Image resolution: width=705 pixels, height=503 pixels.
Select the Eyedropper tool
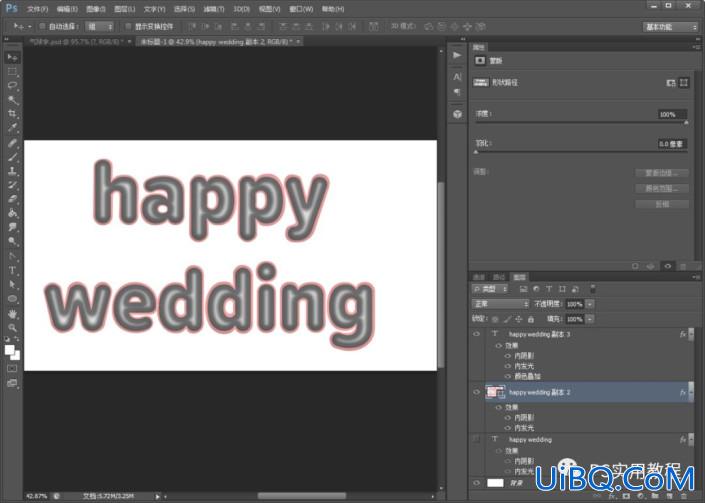(12, 128)
